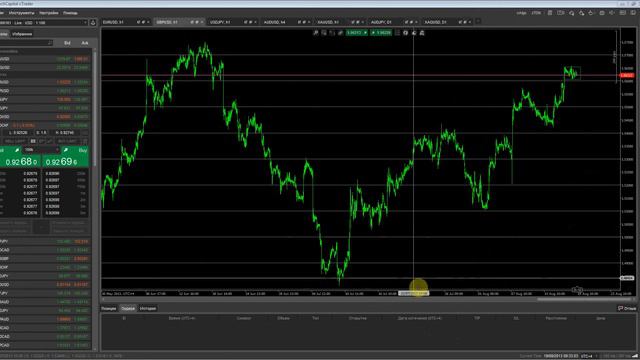Close the USDJPY H1 chart tab

[x=255, y=22]
